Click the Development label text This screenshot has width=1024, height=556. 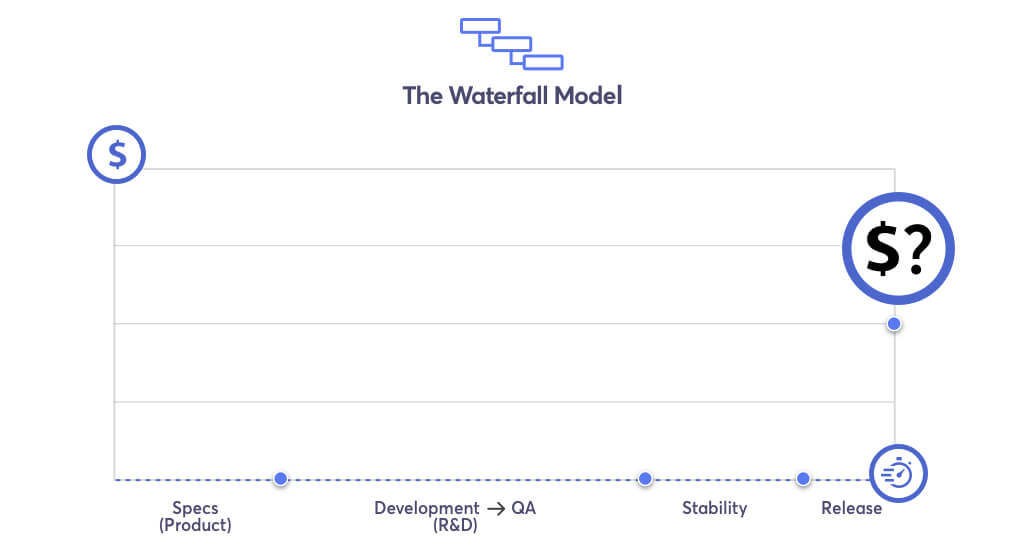click(426, 508)
